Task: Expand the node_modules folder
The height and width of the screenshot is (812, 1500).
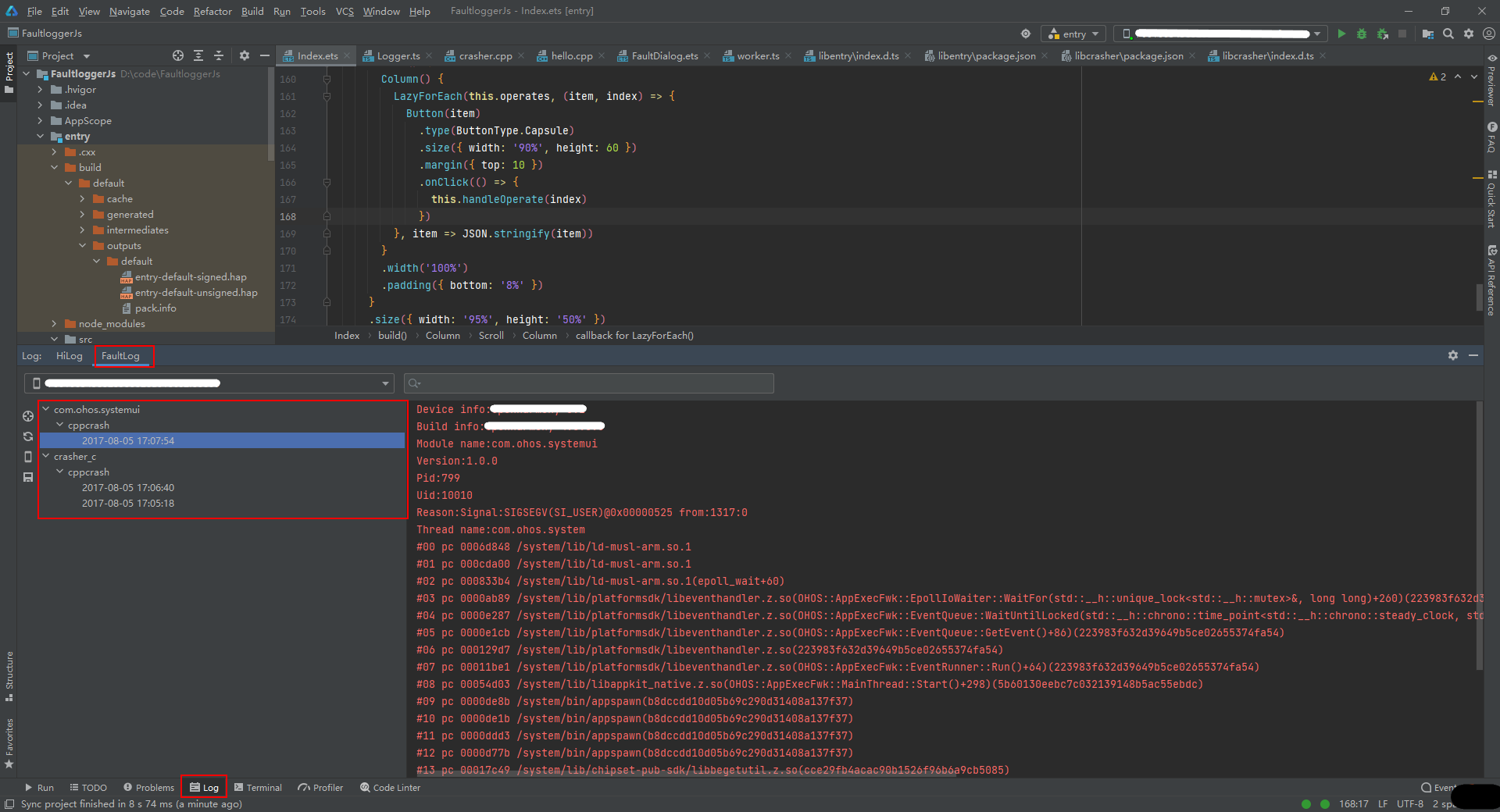Action: click(x=54, y=323)
